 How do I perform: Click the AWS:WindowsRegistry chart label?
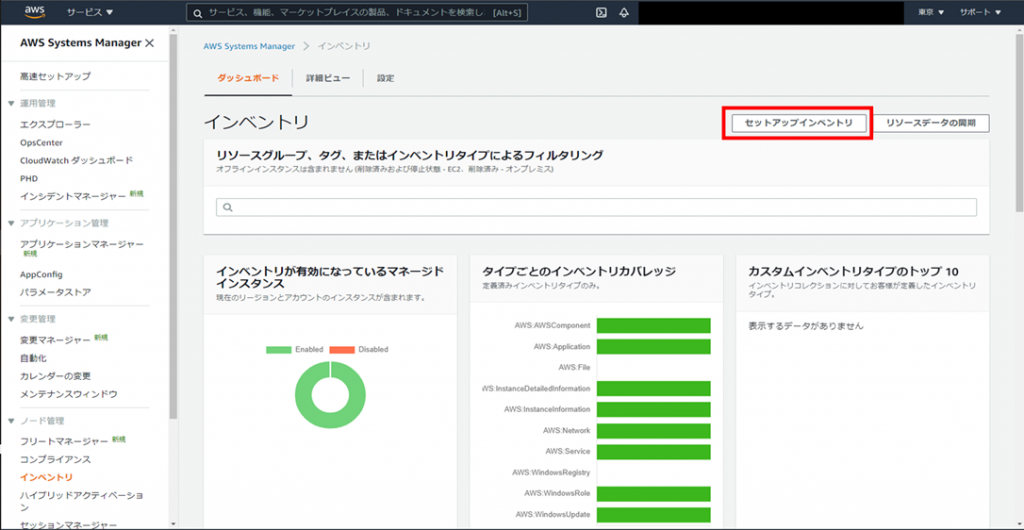(x=552, y=473)
